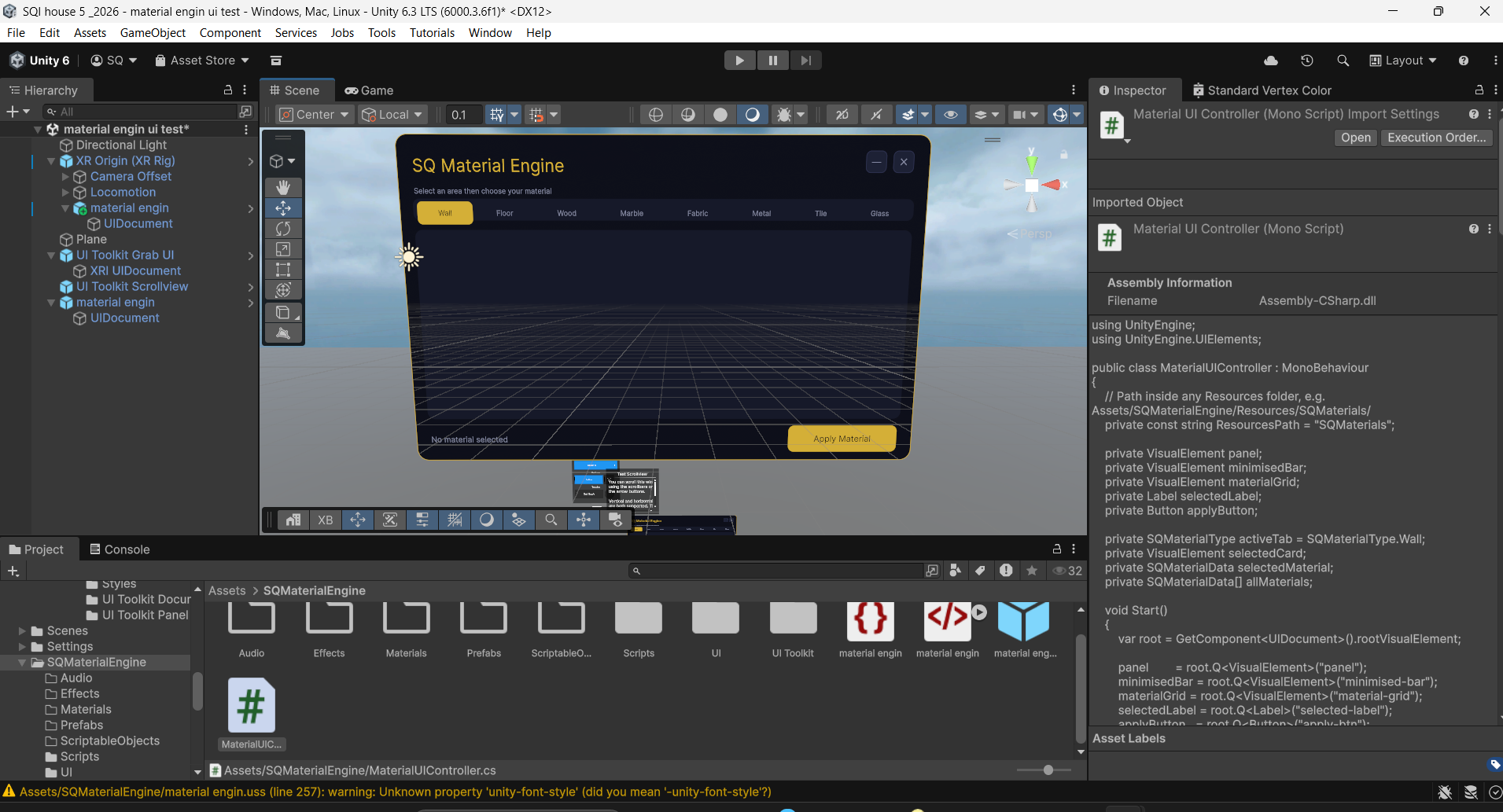The height and width of the screenshot is (812, 1503).
Task: Click the Project panel plus add button
Action: click(x=13, y=571)
